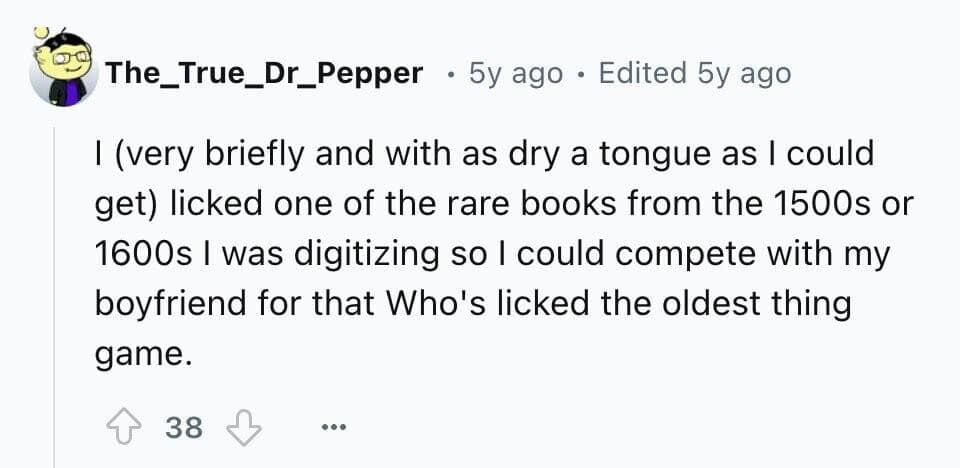This screenshot has width=960, height=468.
Task: Click the phrase "rare books" in the comment
Action: click(x=519, y=205)
